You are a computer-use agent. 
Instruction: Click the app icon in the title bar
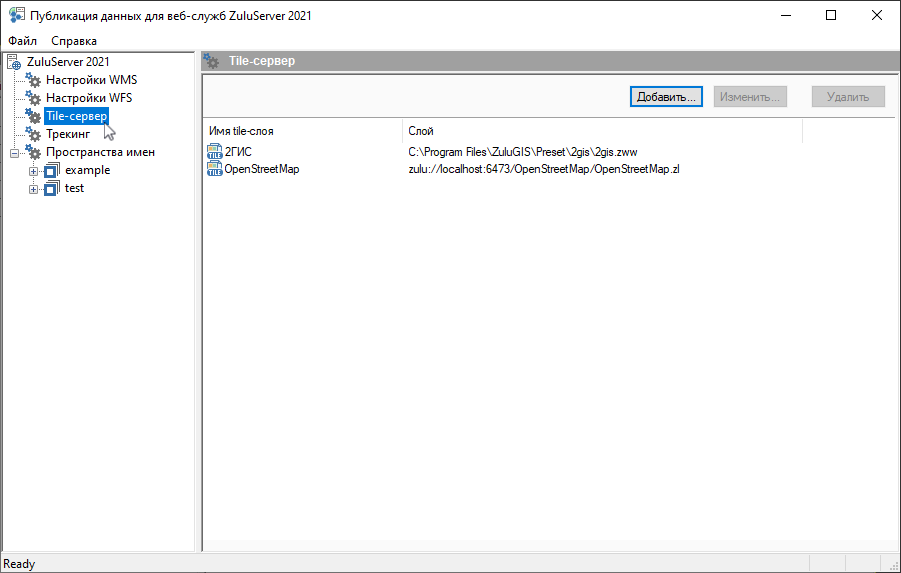pos(15,15)
